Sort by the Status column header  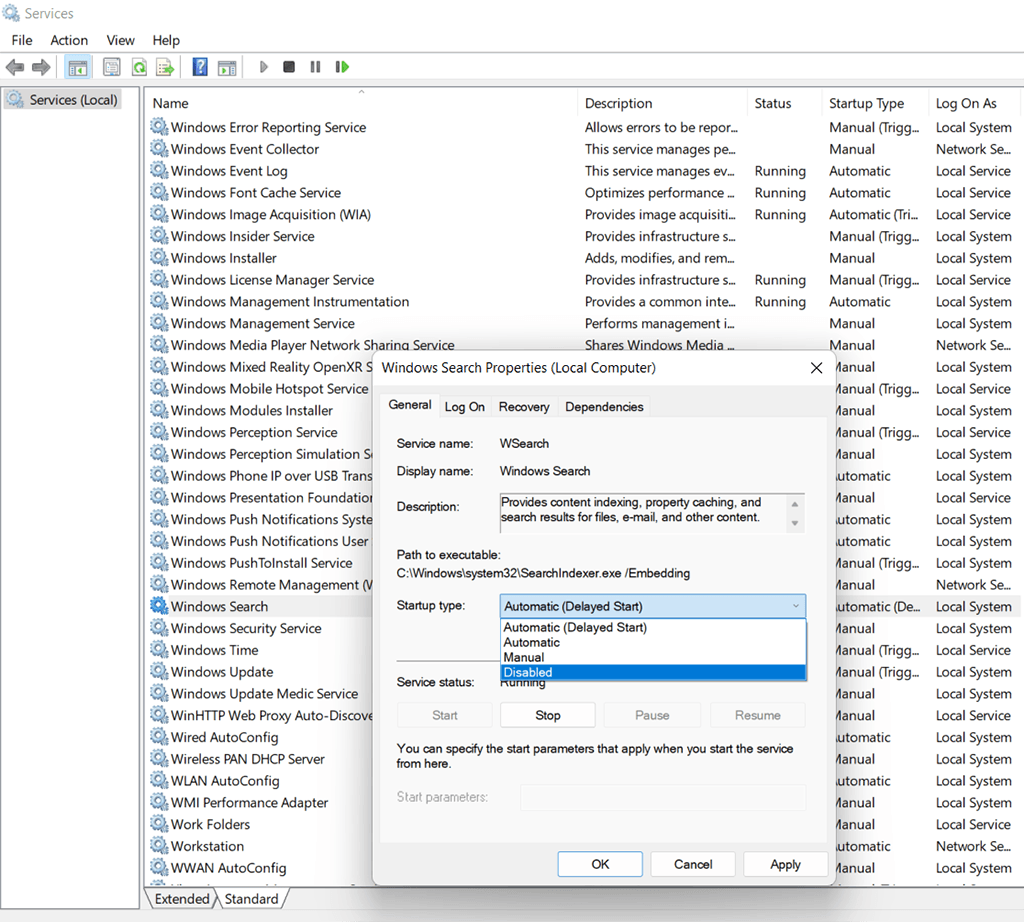(784, 103)
